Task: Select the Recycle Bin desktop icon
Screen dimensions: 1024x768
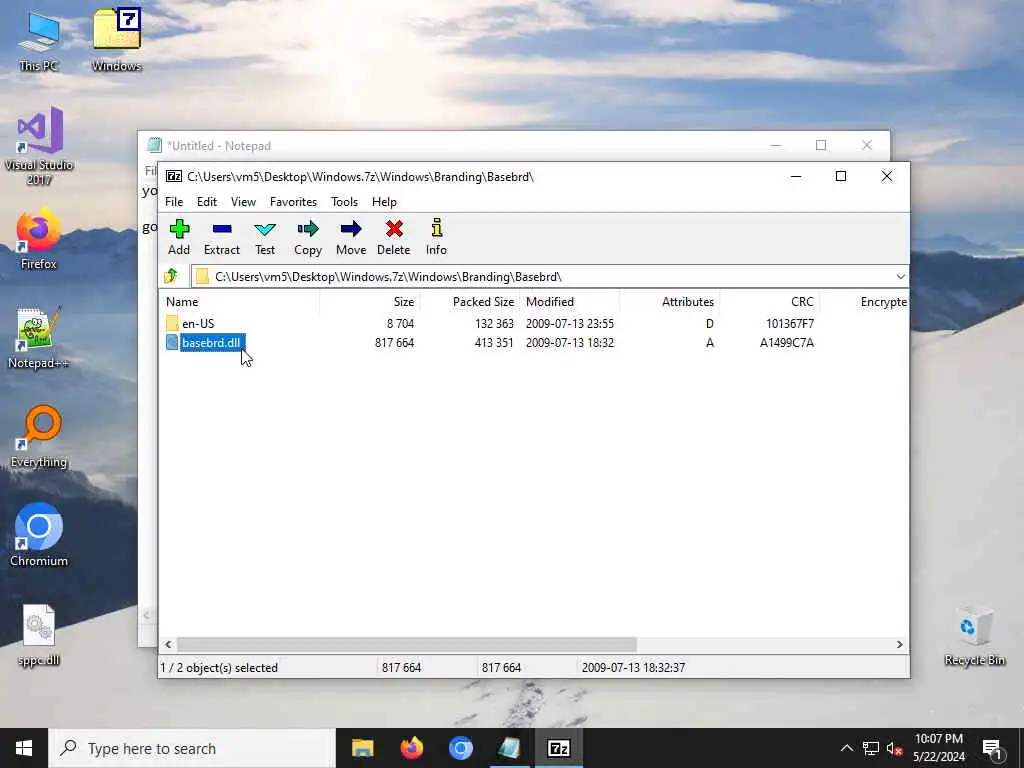Action: pos(974,635)
